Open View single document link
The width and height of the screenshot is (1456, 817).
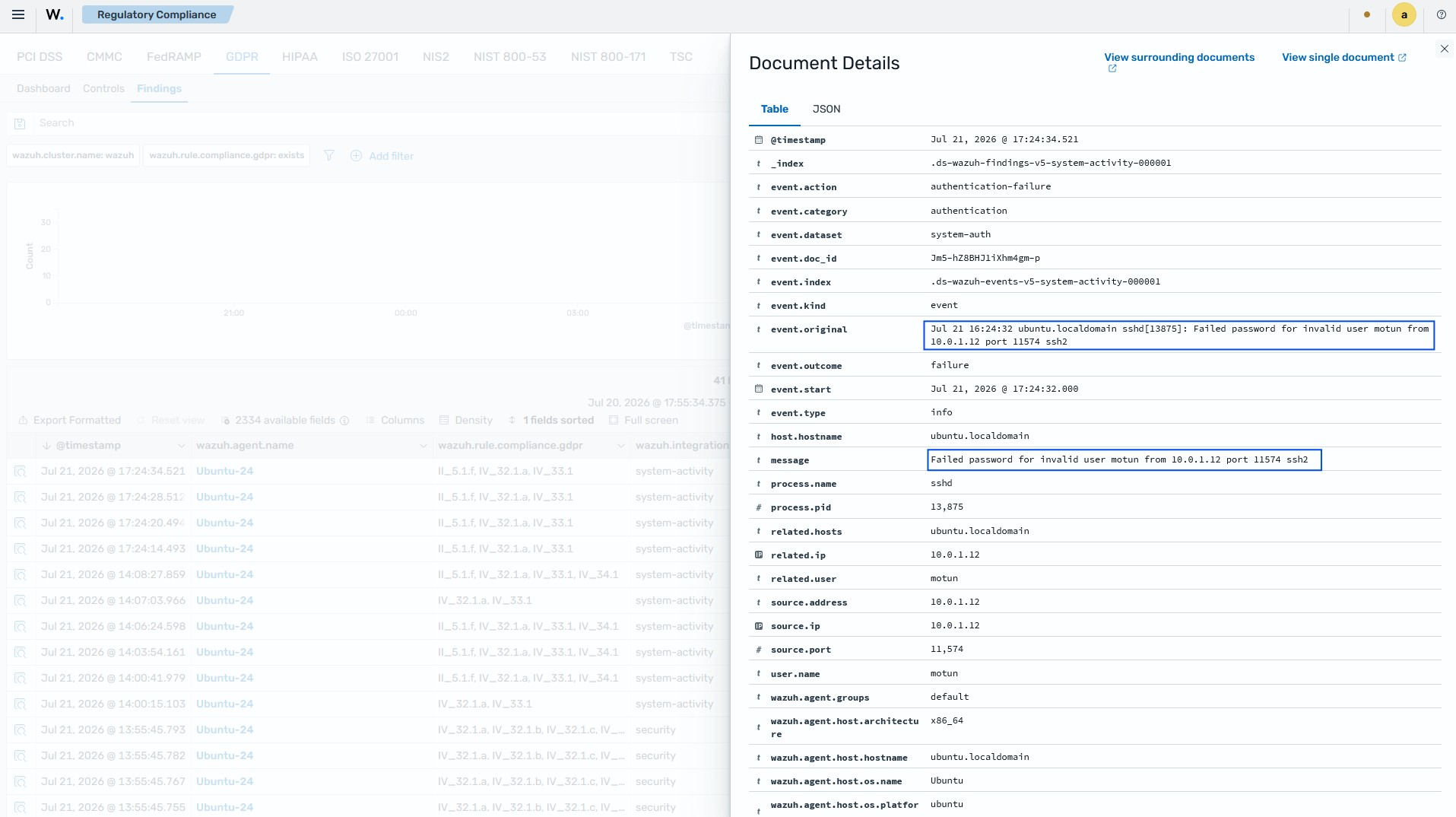click(1344, 57)
